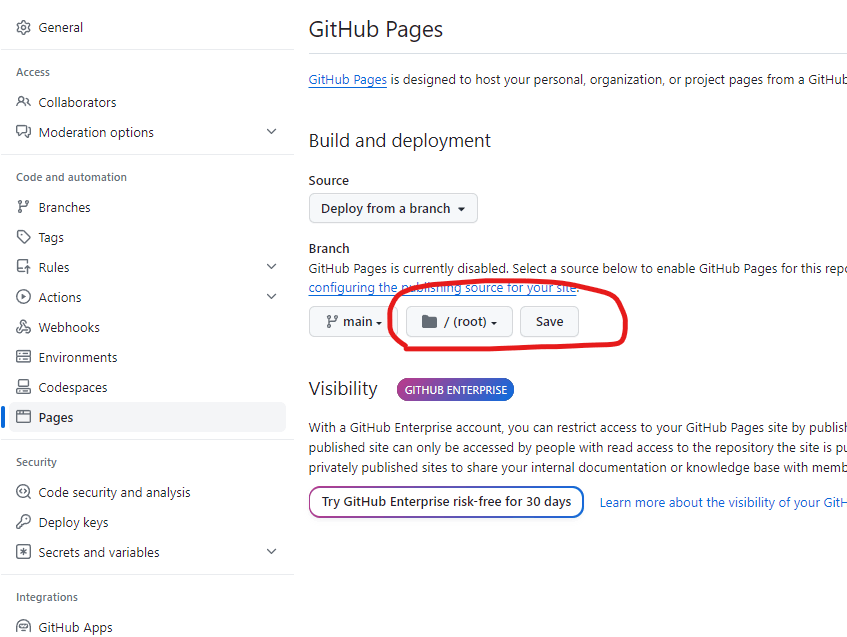Open Learn more about visibility link
The width and height of the screenshot is (847, 637).
coord(723,502)
